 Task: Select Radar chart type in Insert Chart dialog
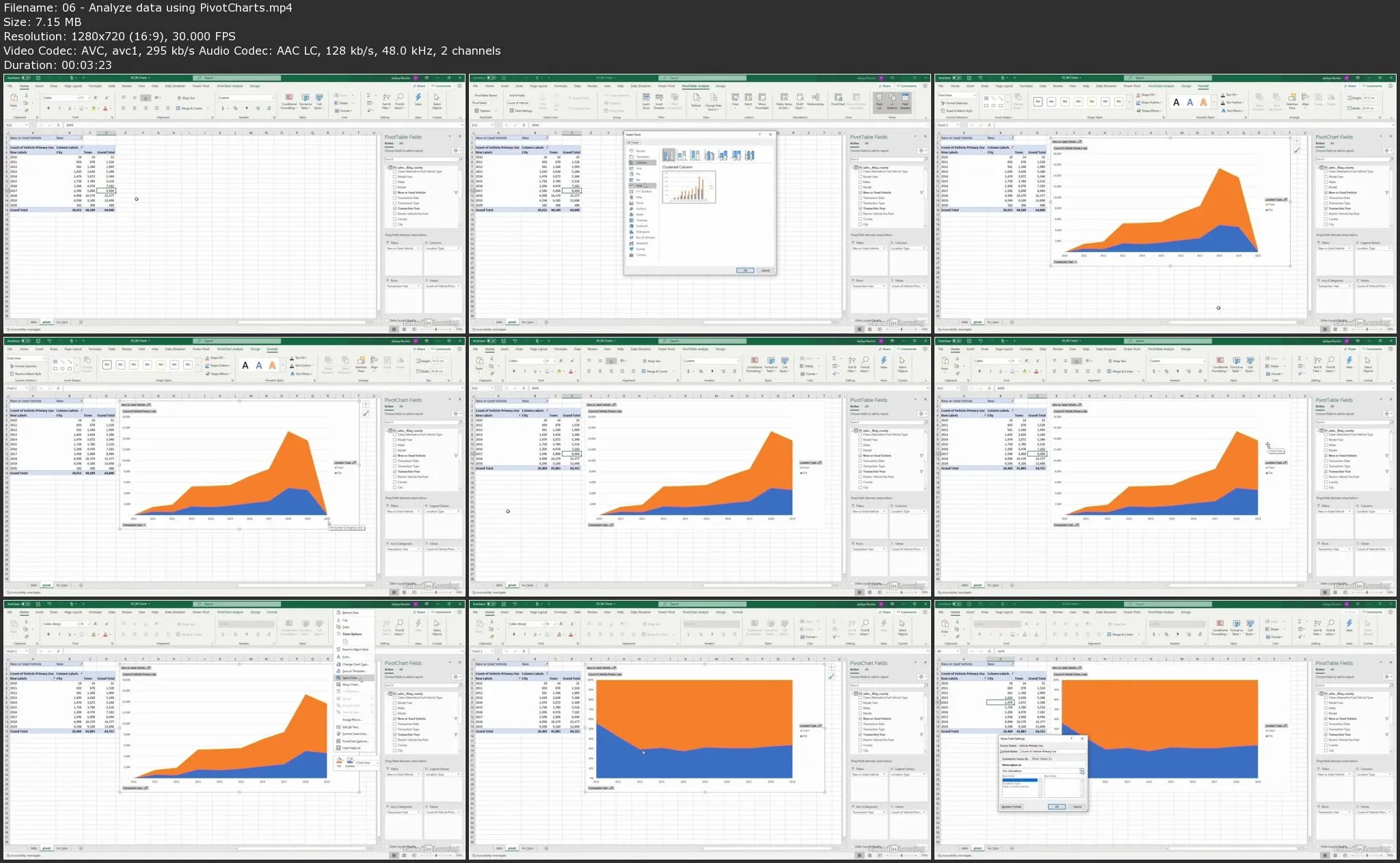click(638, 215)
